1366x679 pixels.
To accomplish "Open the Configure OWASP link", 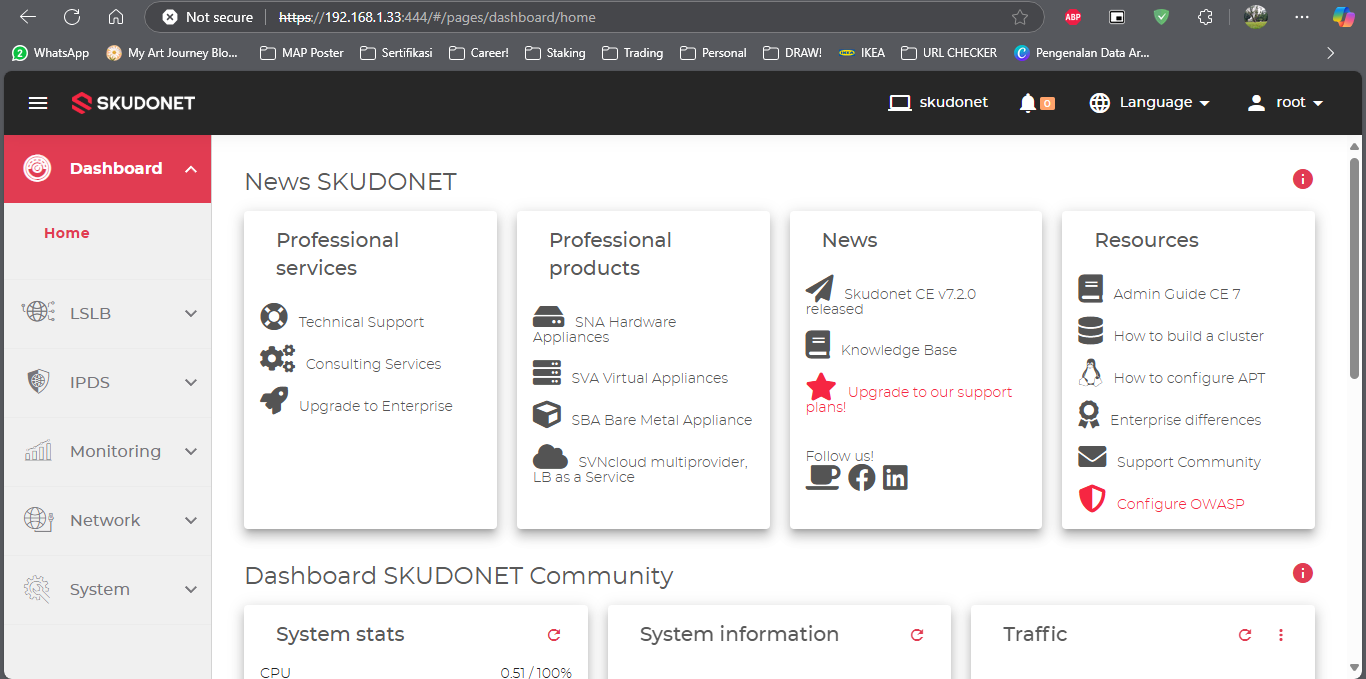I will pos(1180,504).
